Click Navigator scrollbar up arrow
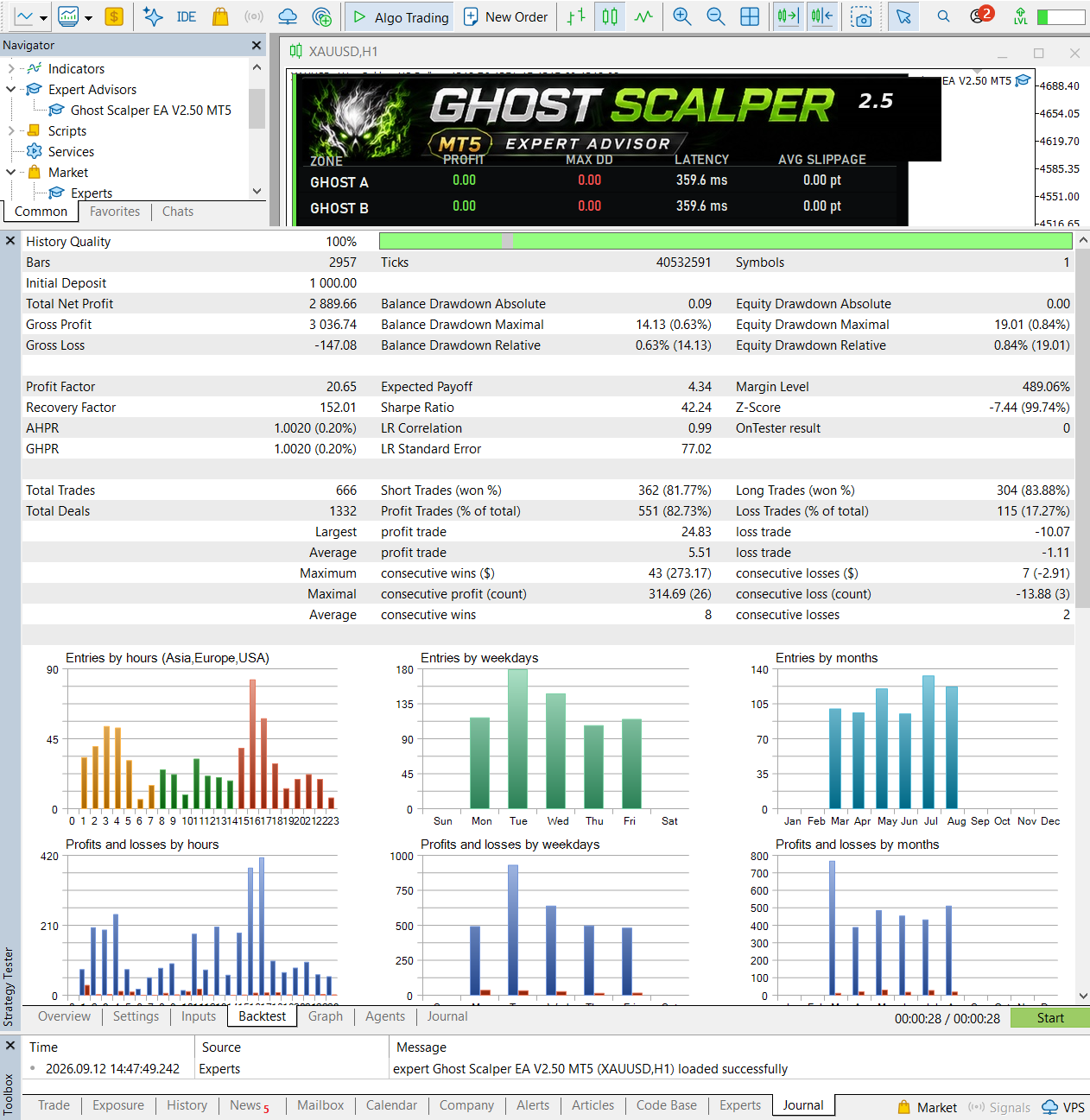 tap(257, 67)
